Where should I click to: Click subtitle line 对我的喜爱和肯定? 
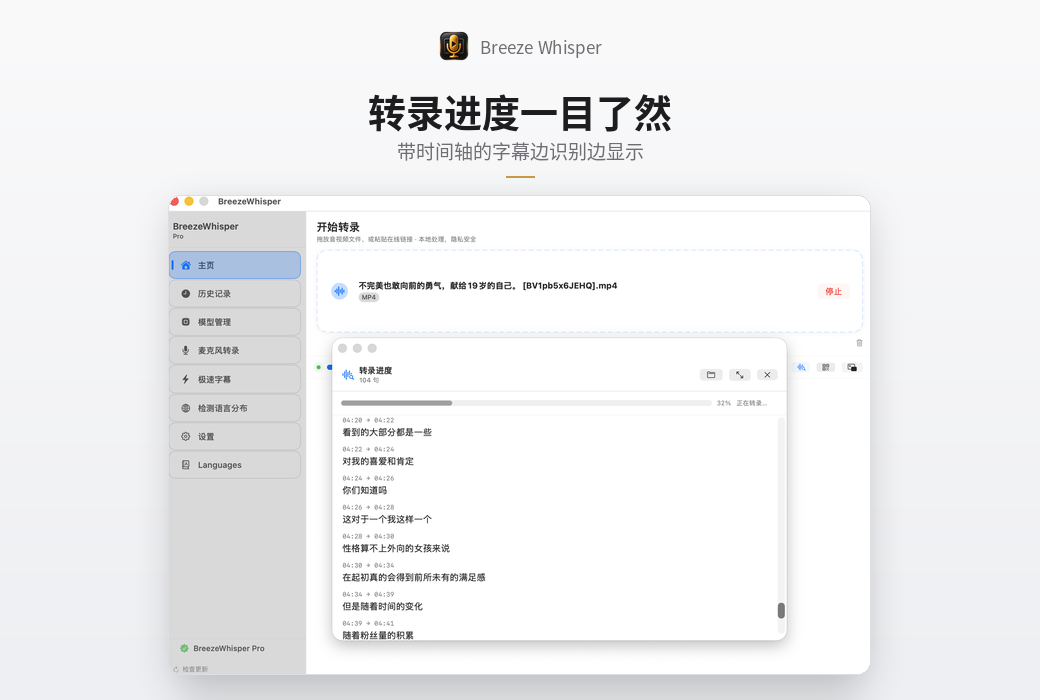point(378,461)
